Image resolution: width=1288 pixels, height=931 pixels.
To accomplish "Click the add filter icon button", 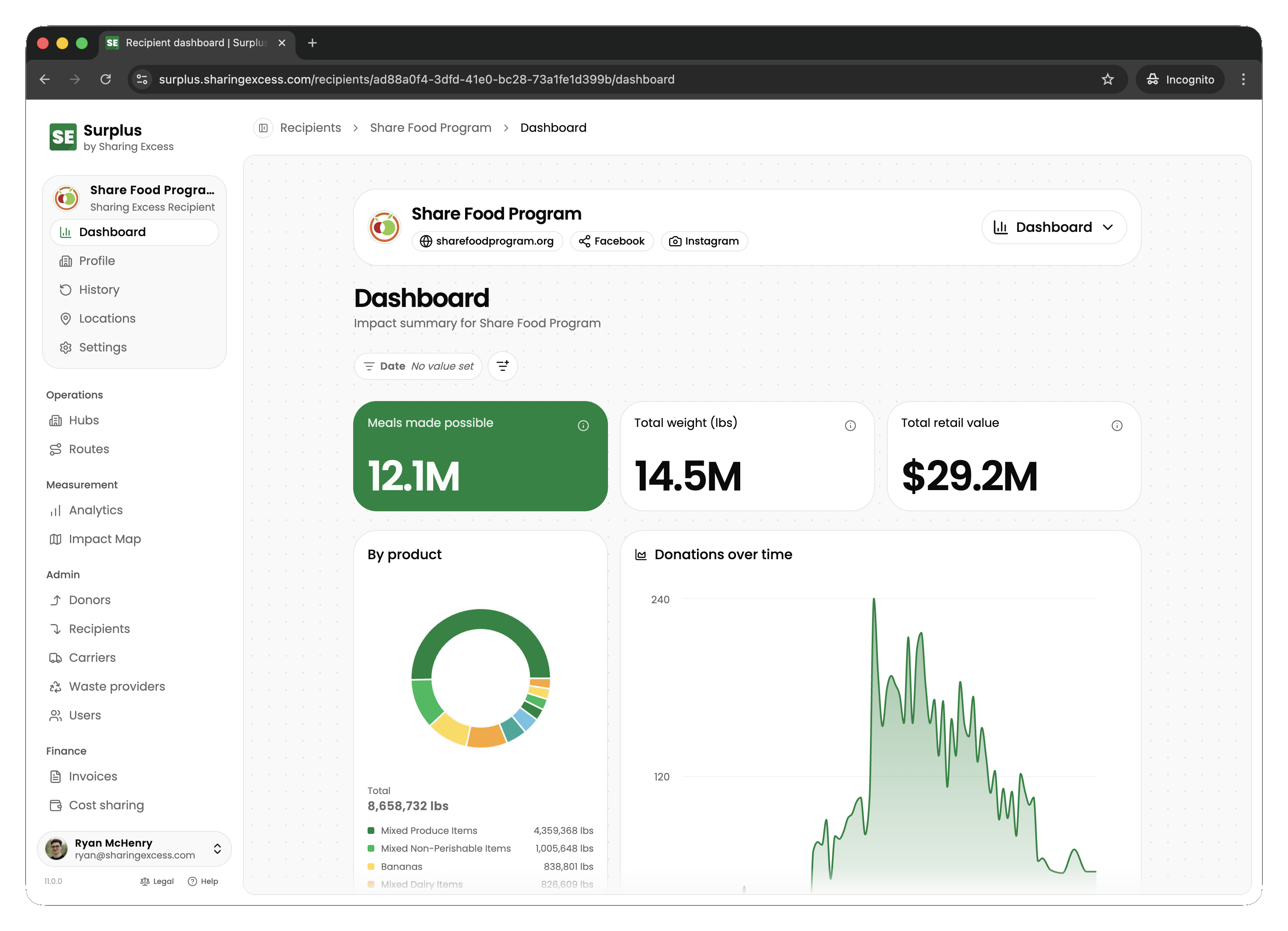I will (x=502, y=366).
